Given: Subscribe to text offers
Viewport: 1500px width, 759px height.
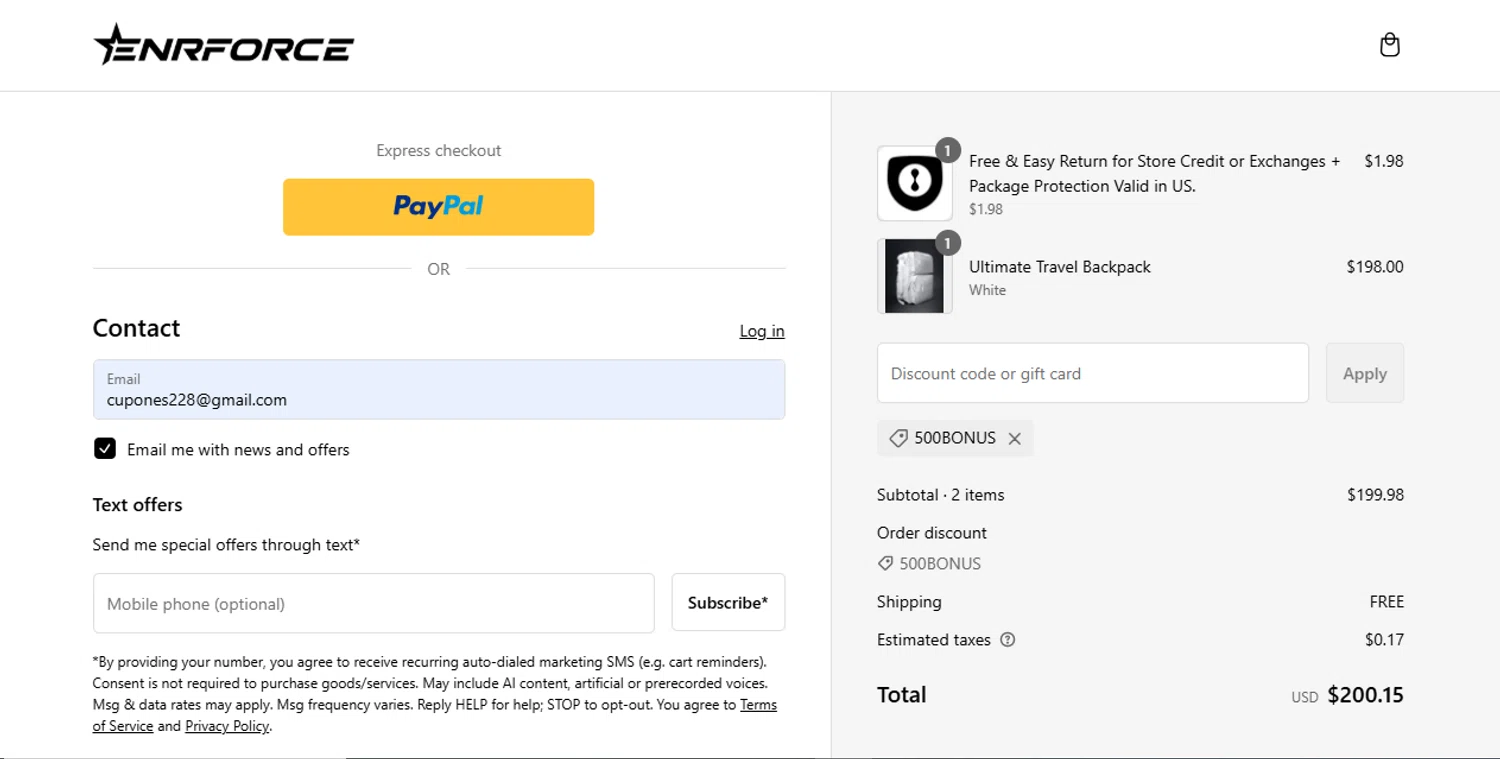Looking at the screenshot, I should [728, 602].
